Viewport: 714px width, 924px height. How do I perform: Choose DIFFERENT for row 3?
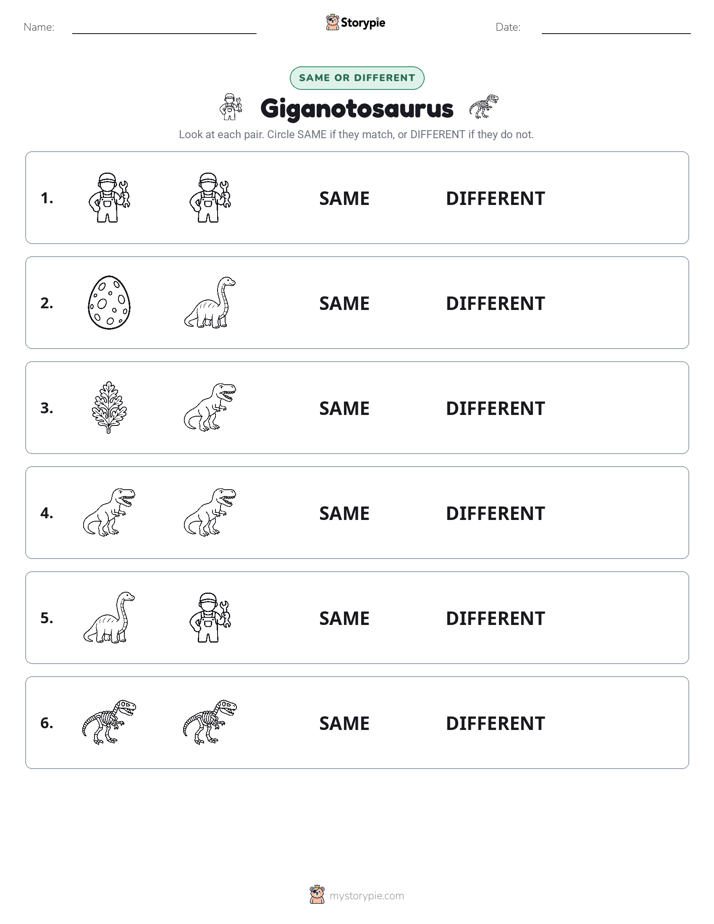click(x=495, y=408)
